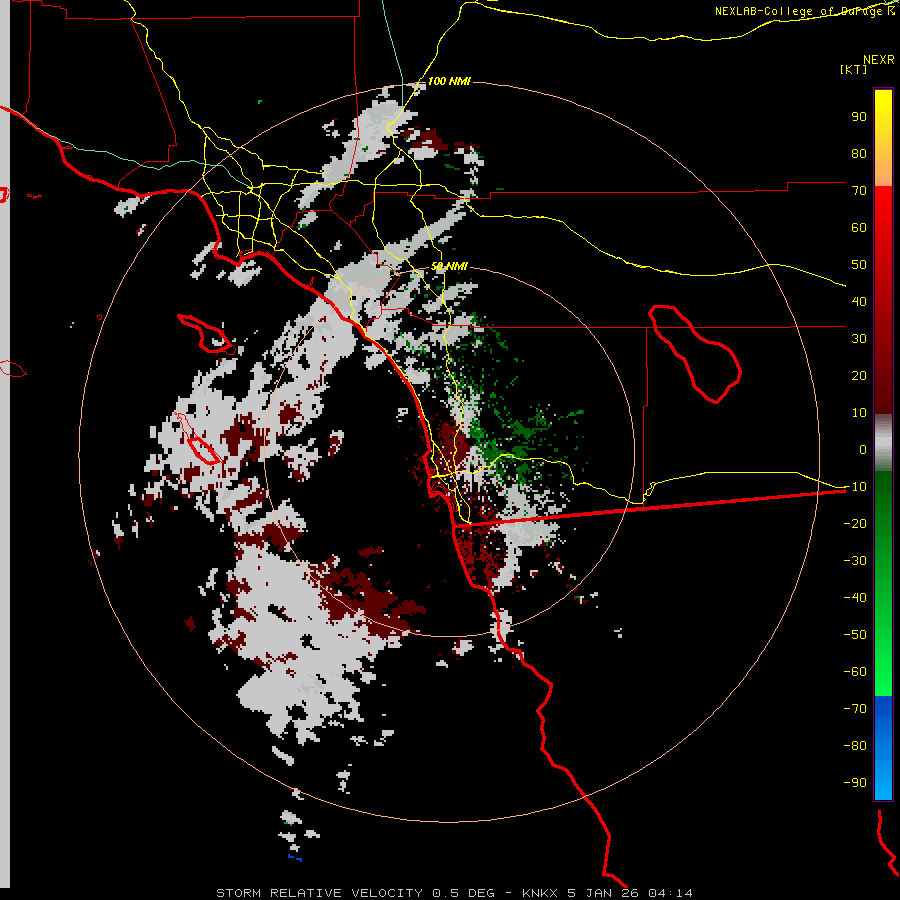Click the 04:14 timestamp in caption
This screenshot has height=900, width=900.
click(x=668, y=893)
